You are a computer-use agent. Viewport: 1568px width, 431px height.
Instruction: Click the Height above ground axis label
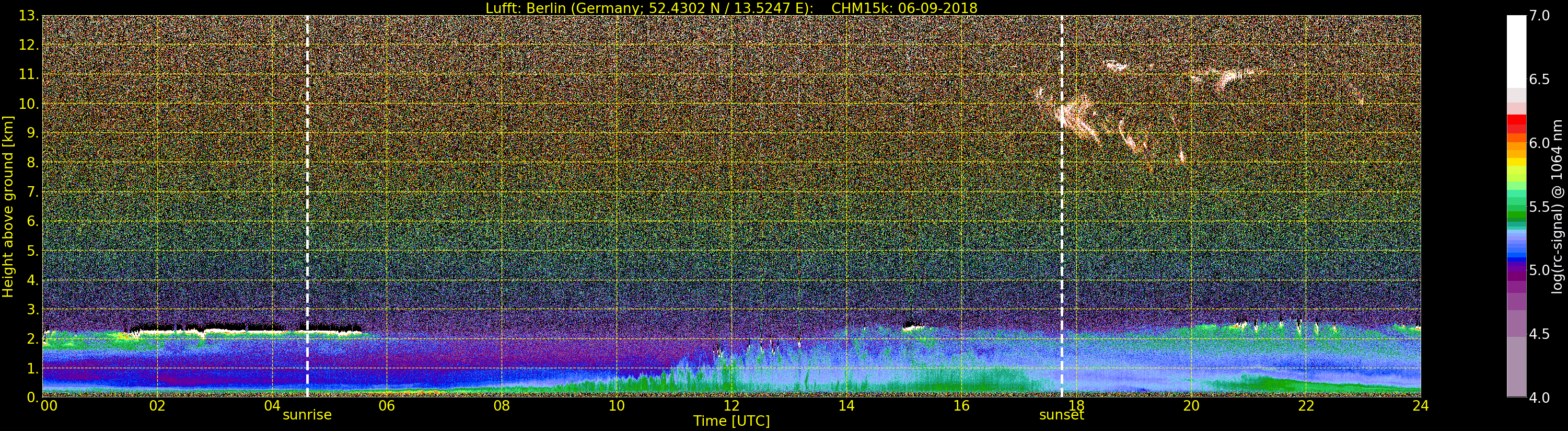[x=8, y=206]
